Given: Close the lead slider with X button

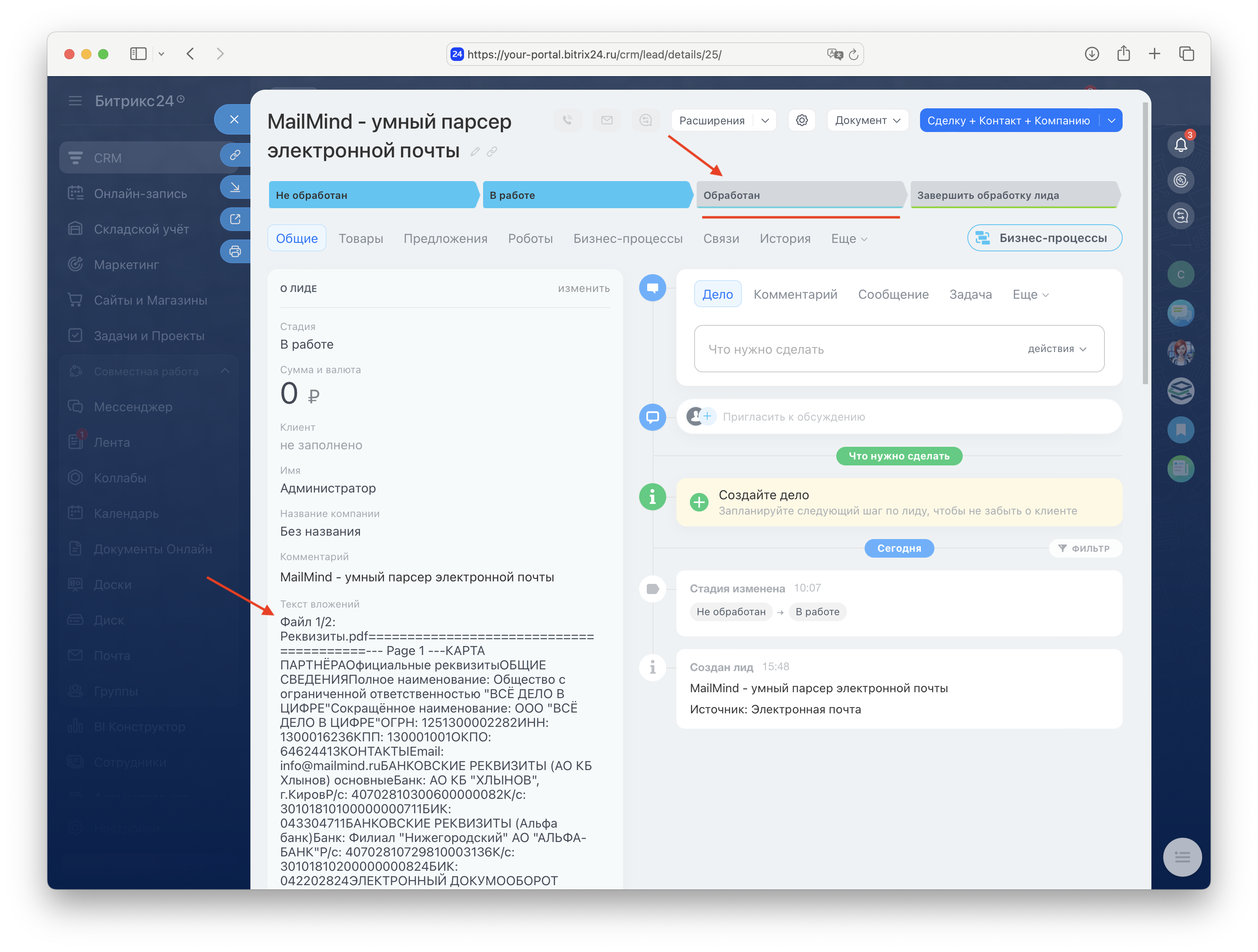Looking at the screenshot, I should click(x=234, y=119).
